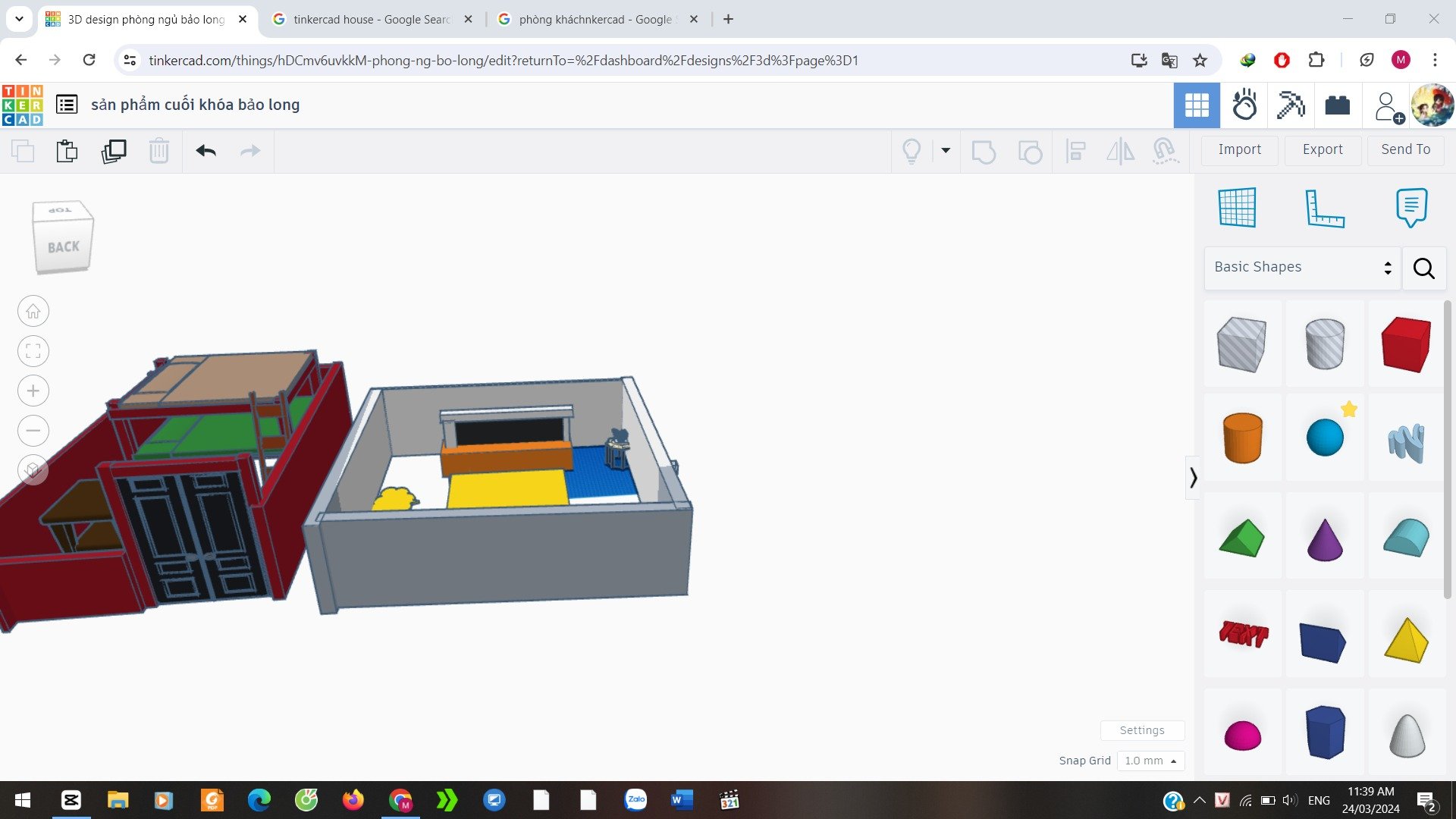Redo the last undone action

250,151
